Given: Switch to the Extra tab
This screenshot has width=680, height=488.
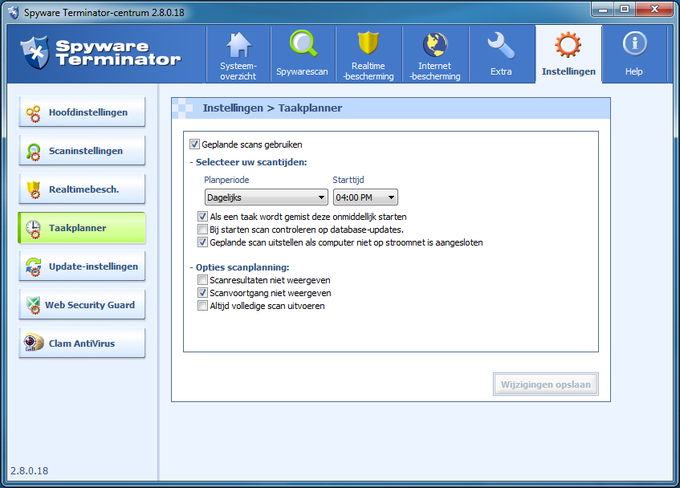Looking at the screenshot, I should click(x=501, y=54).
